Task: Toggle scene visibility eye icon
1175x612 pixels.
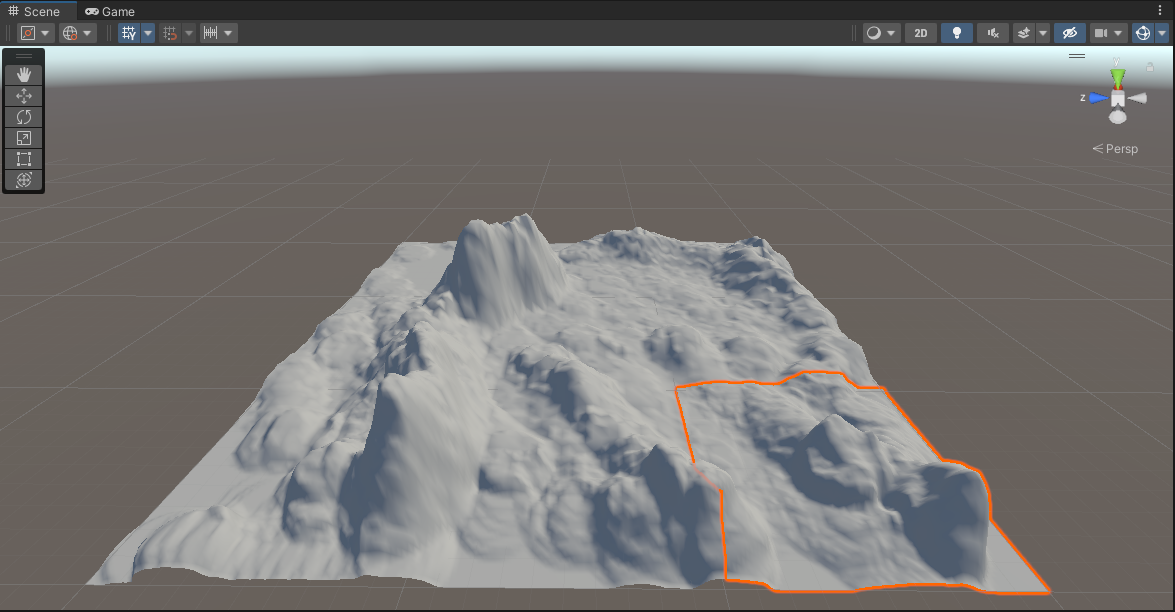Action: pos(1070,33)
